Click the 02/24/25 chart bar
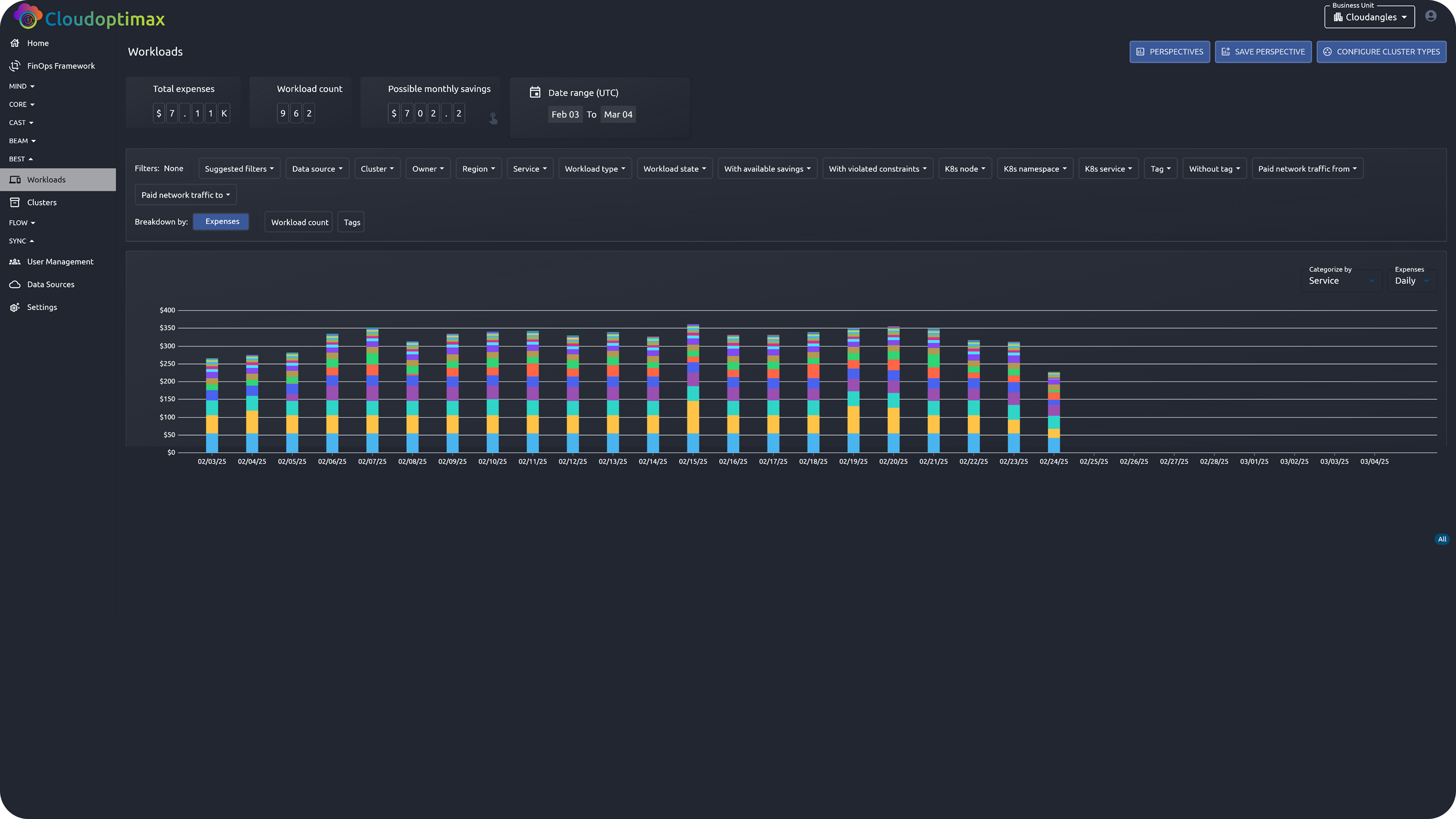1456x819 pixels. coord(1054,412)
